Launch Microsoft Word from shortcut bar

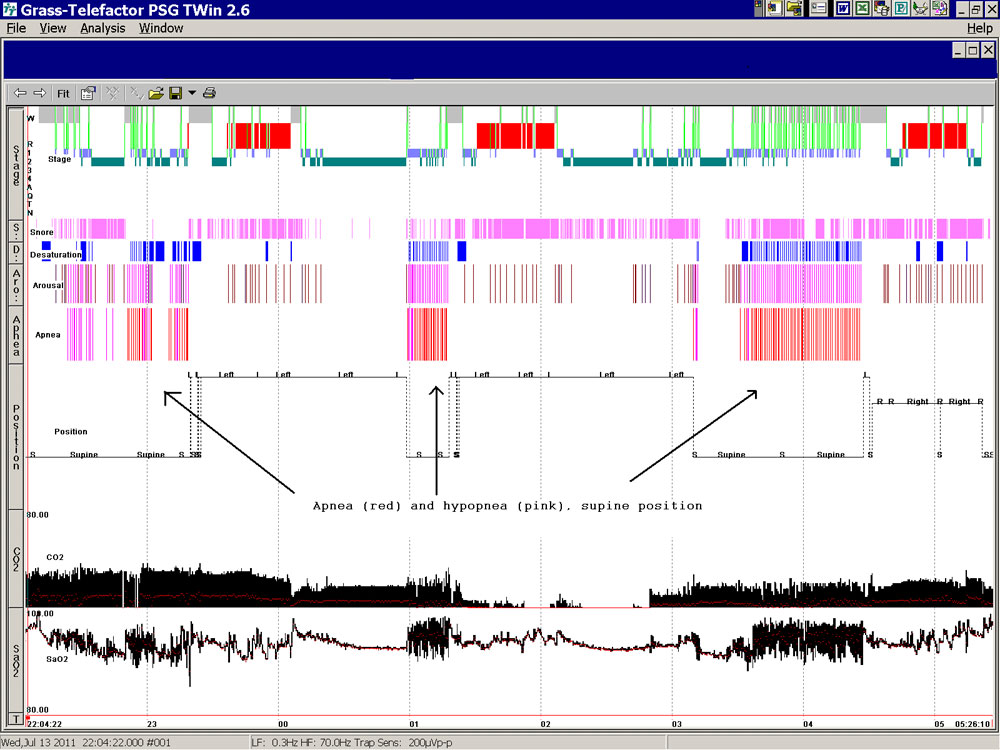coord(843,9)
